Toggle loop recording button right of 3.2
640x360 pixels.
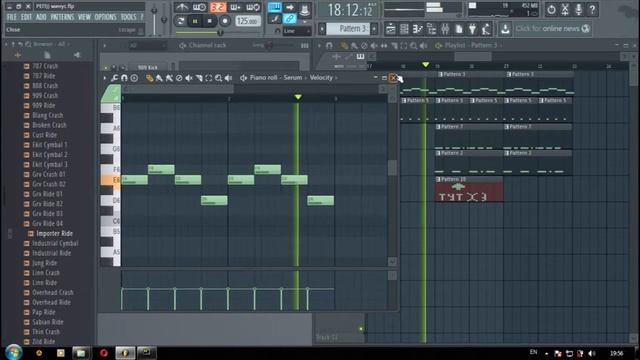click(253, 7)
